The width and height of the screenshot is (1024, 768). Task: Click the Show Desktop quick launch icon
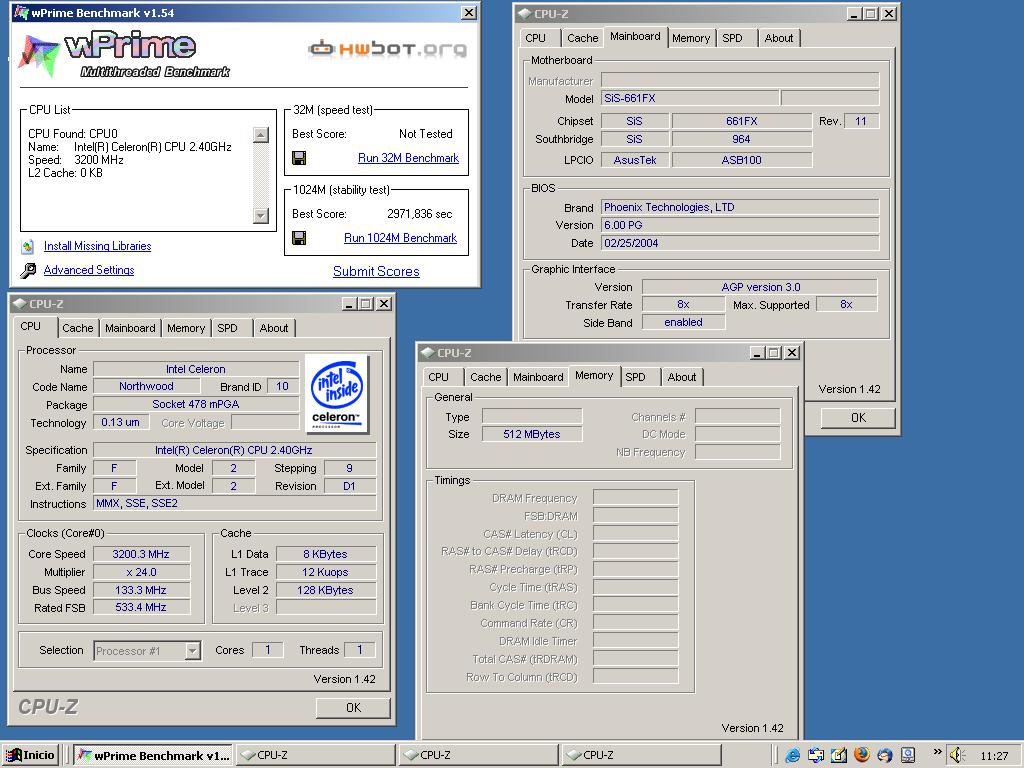tap(839, 756)
